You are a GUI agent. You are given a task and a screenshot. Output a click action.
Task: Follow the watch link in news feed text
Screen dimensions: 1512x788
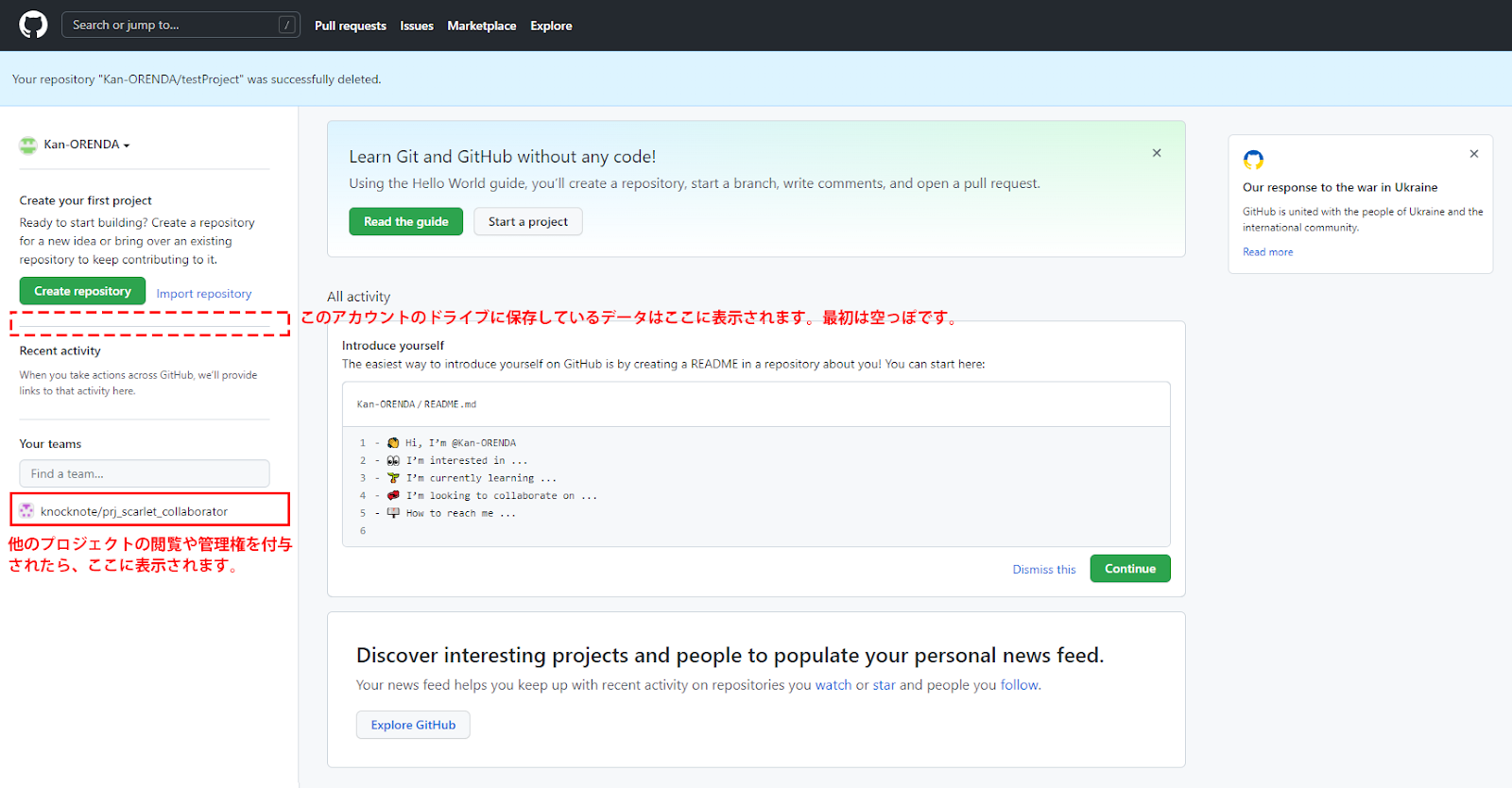pyautogui.click(x=833, y=685)
